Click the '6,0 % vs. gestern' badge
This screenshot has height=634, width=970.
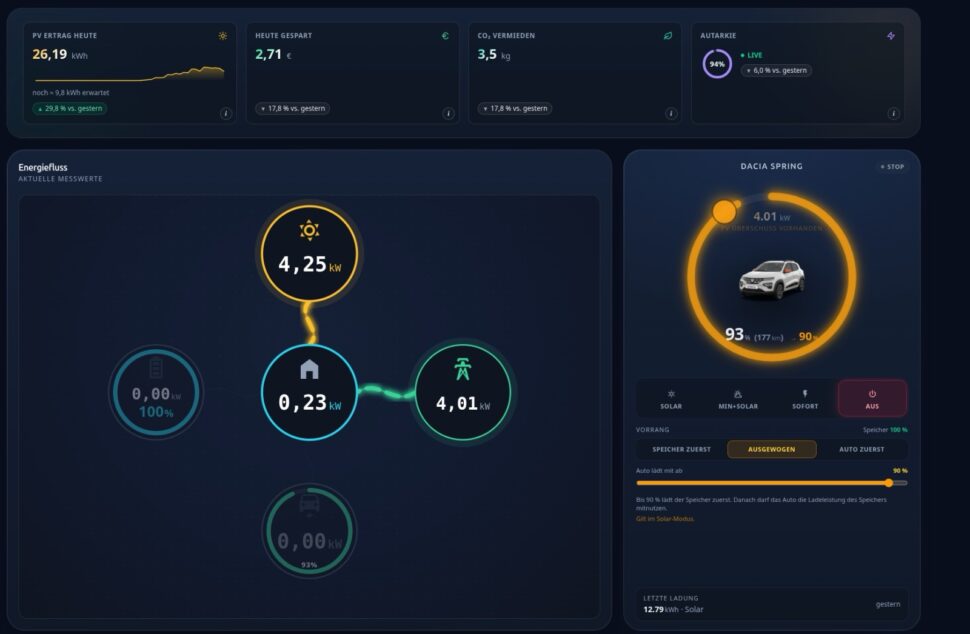tap(776, 71)
